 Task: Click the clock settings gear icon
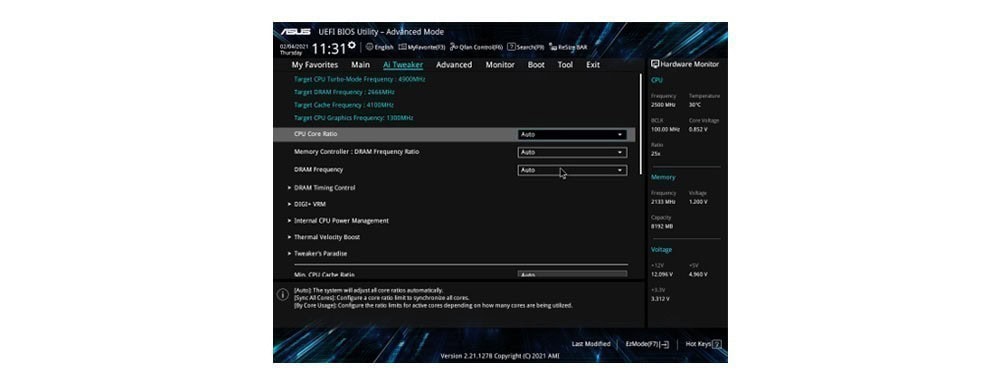(352, 45)
